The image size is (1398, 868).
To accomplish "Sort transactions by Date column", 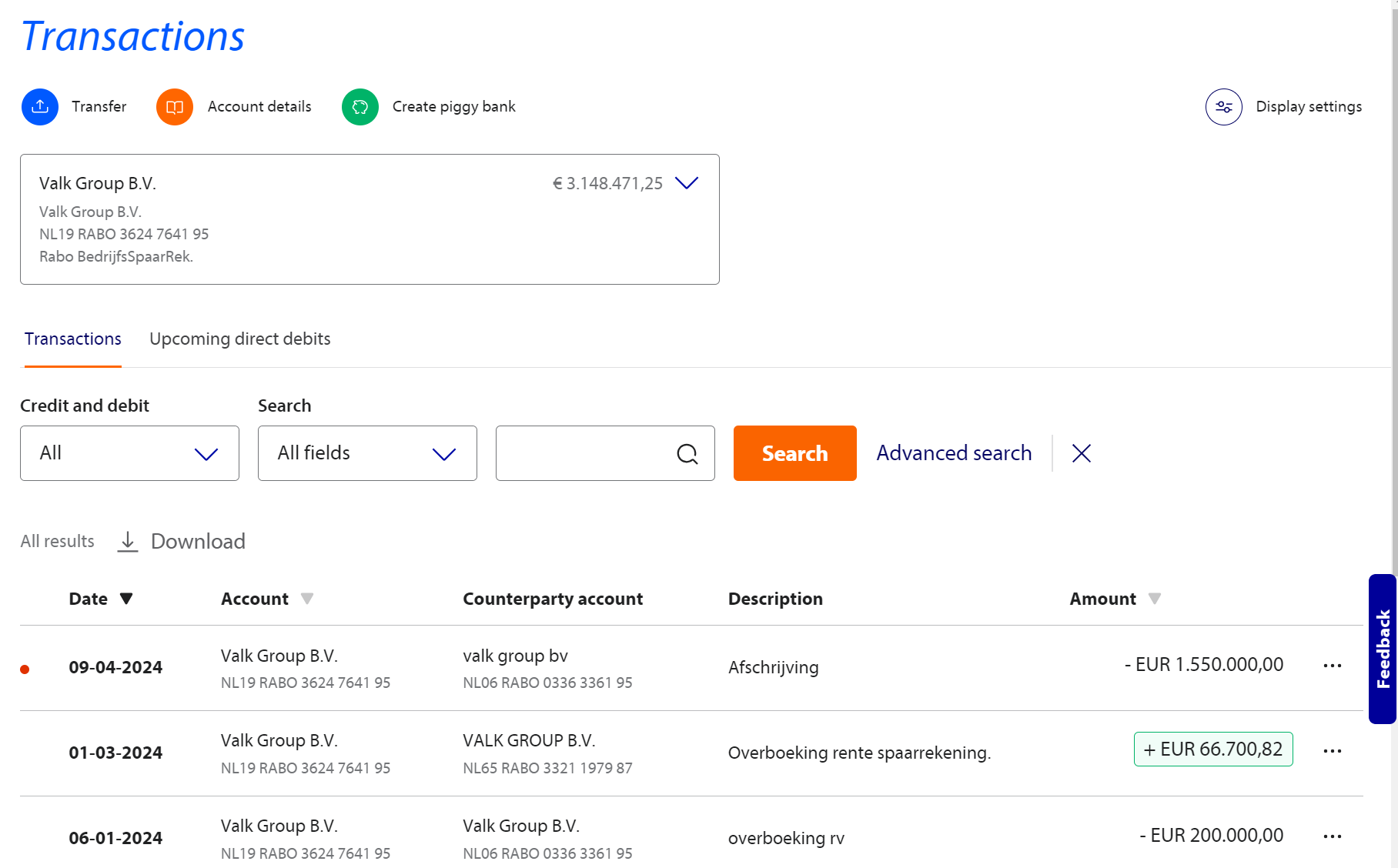I will [x=126, y=599].
